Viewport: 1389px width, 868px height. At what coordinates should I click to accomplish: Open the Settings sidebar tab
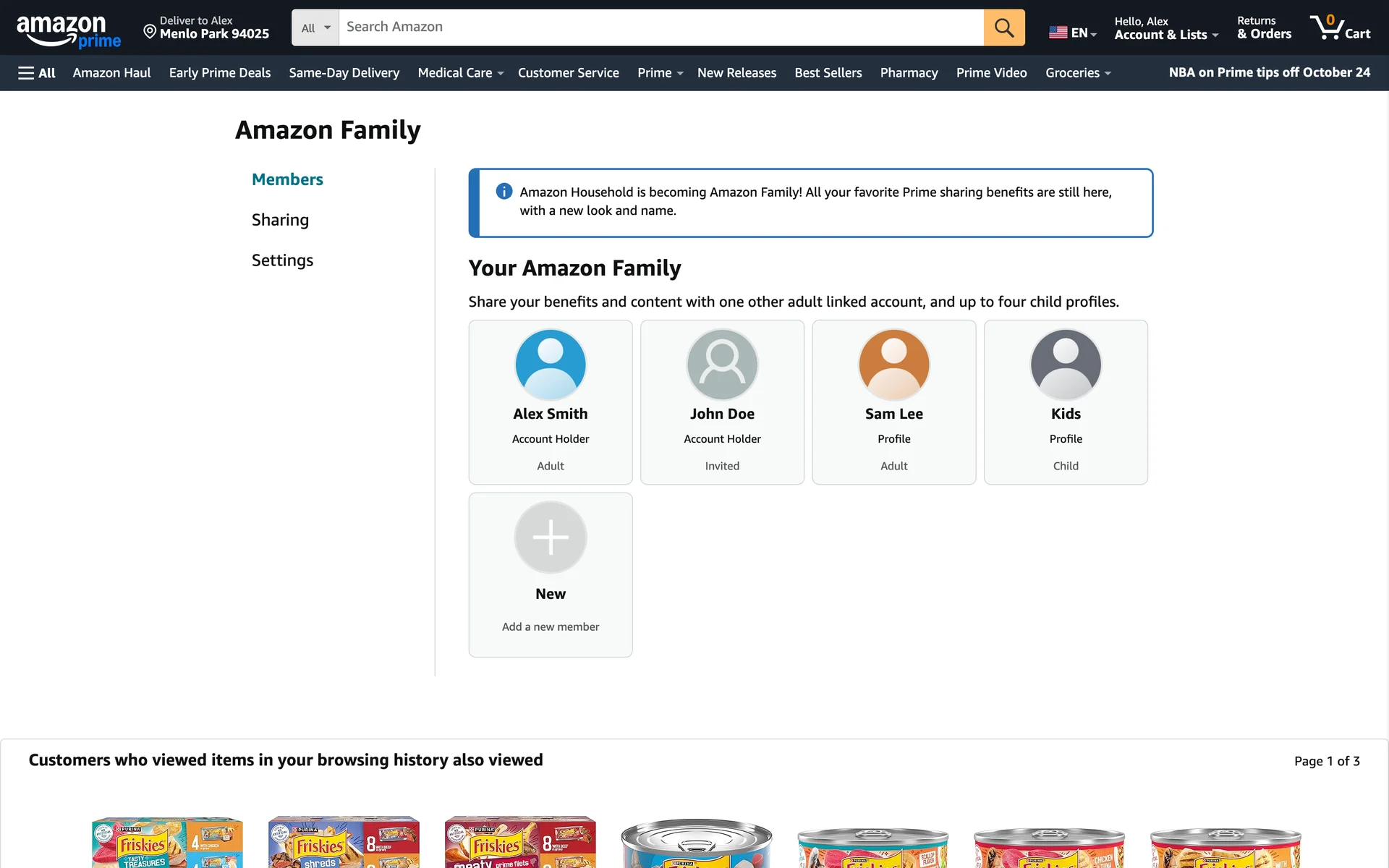point(282,260)
